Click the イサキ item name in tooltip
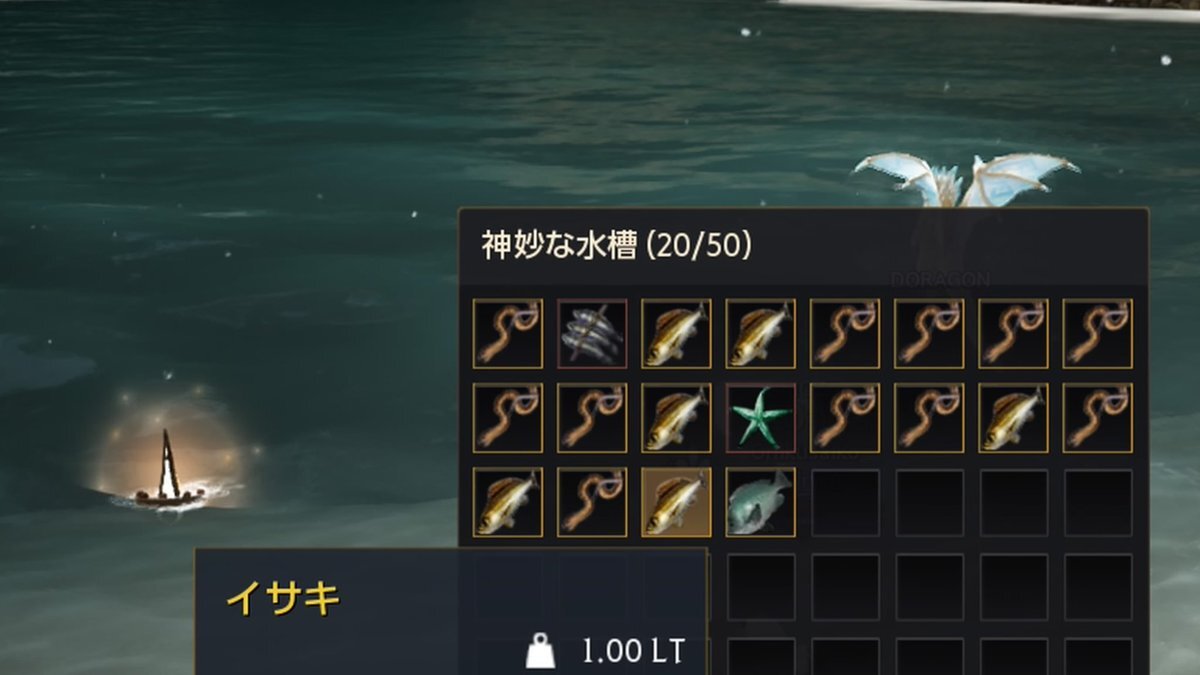Screen dimensions: 1200x675 click(x=284, y=599)
